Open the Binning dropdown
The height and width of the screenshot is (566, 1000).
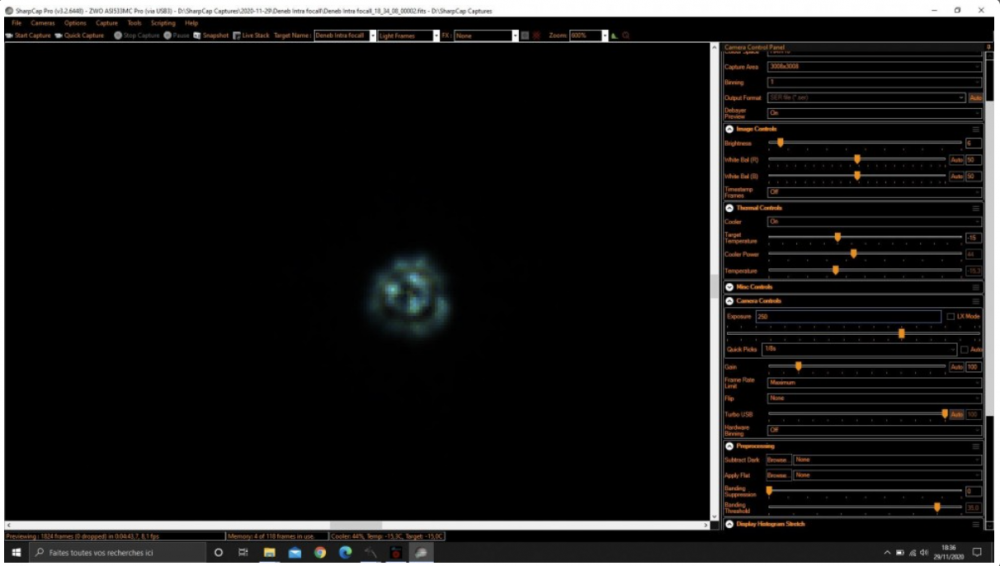874,82
